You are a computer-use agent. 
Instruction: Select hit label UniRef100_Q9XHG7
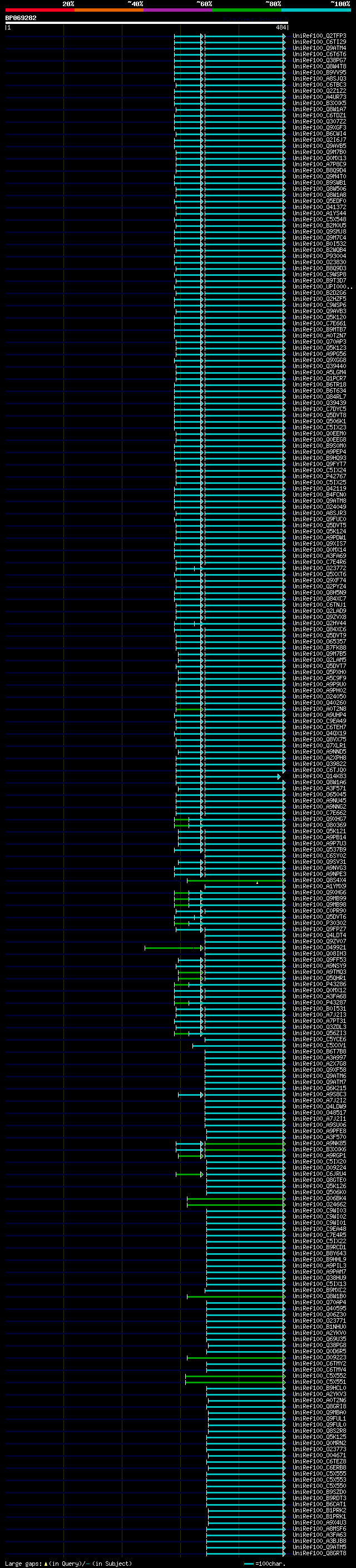(319, 819)
